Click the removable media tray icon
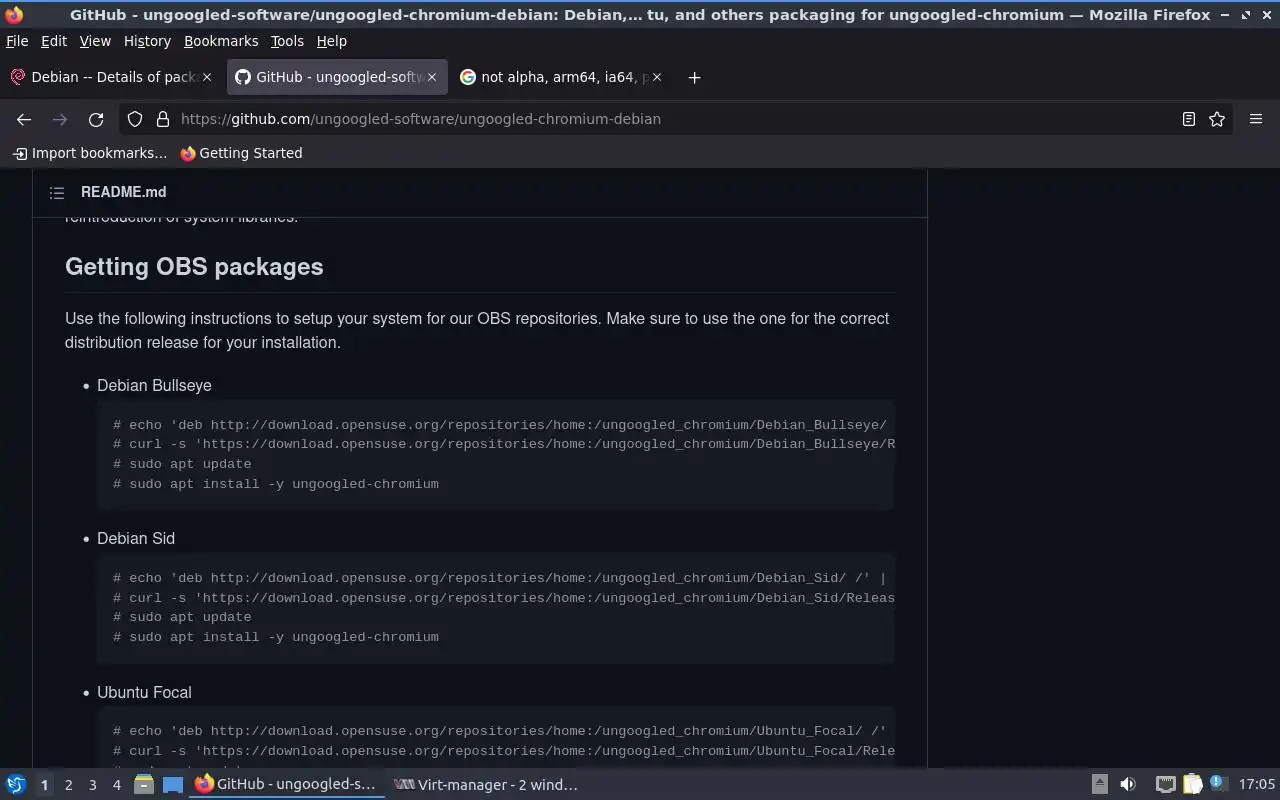Image resolution: width=1280 pixels, height=800 pixels. [x=1099, y=785]
